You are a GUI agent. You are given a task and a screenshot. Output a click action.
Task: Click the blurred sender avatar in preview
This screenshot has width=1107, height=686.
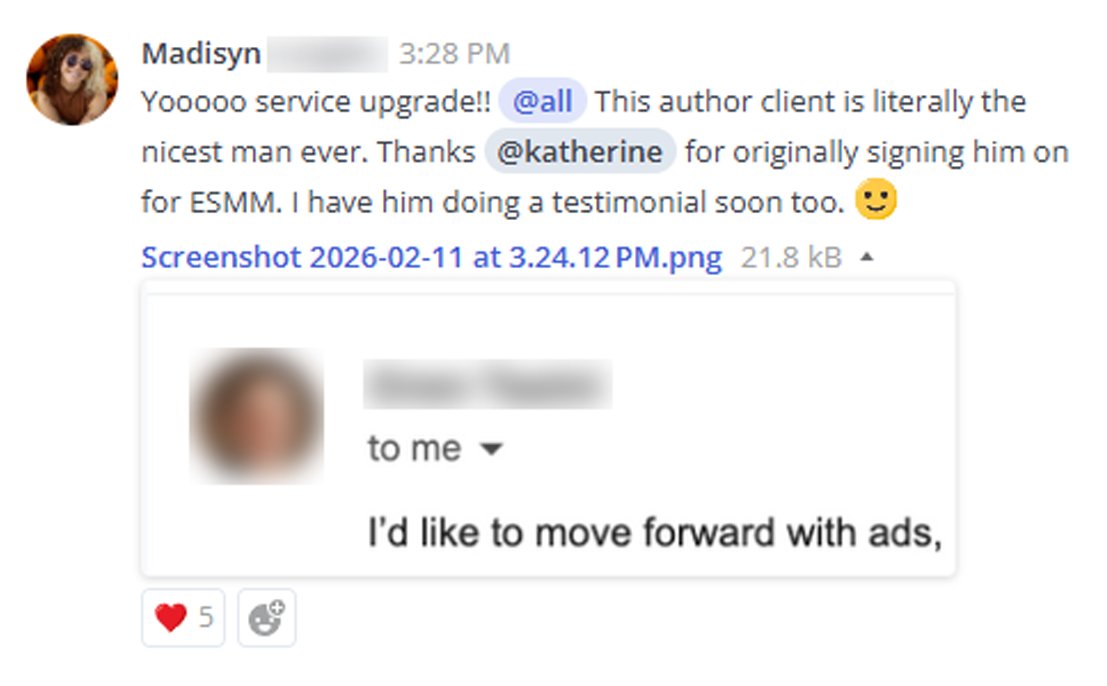click(257, 416)
